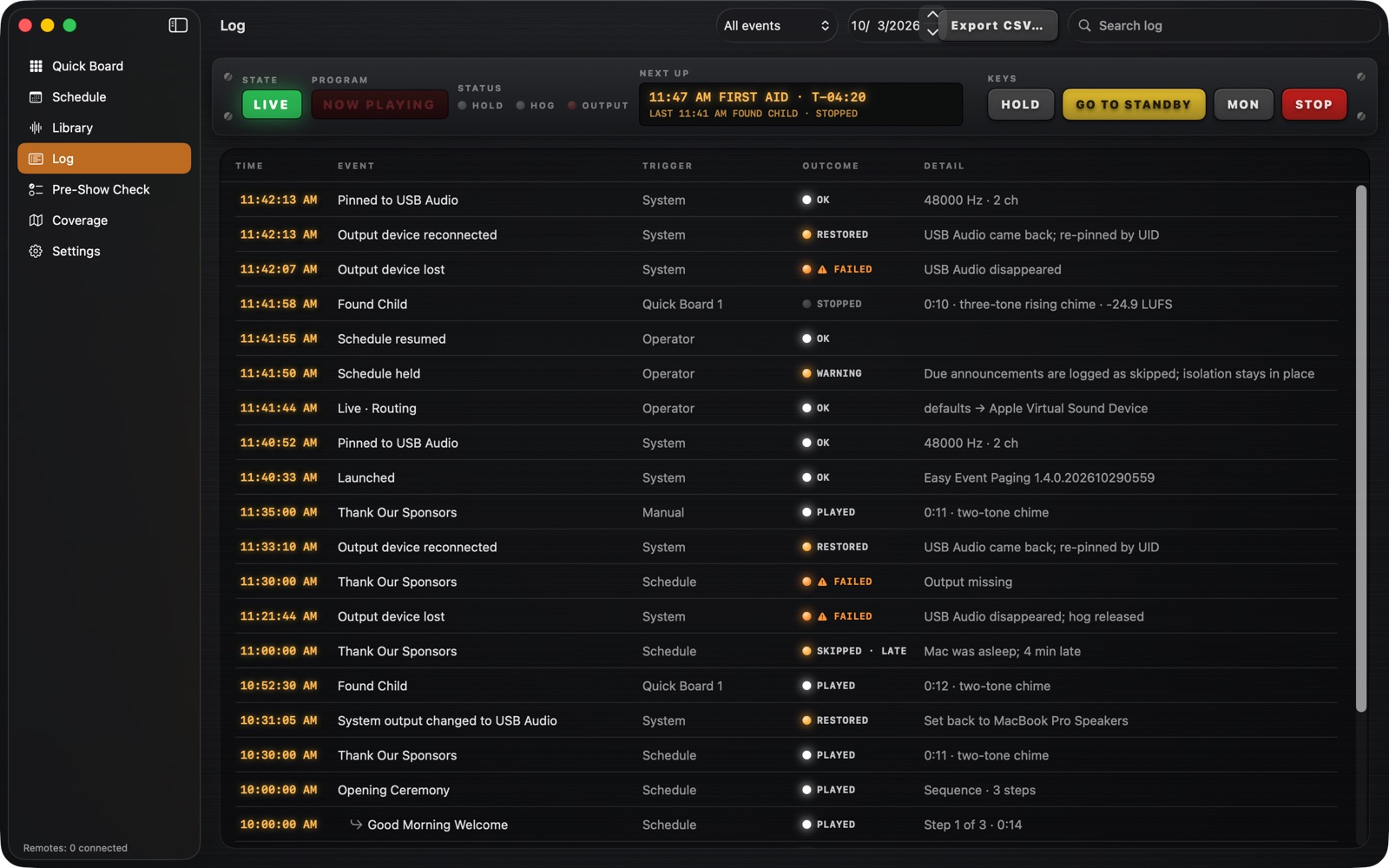
Task: Click the date field 10/3/2026
Action: (x=885, y=25)
